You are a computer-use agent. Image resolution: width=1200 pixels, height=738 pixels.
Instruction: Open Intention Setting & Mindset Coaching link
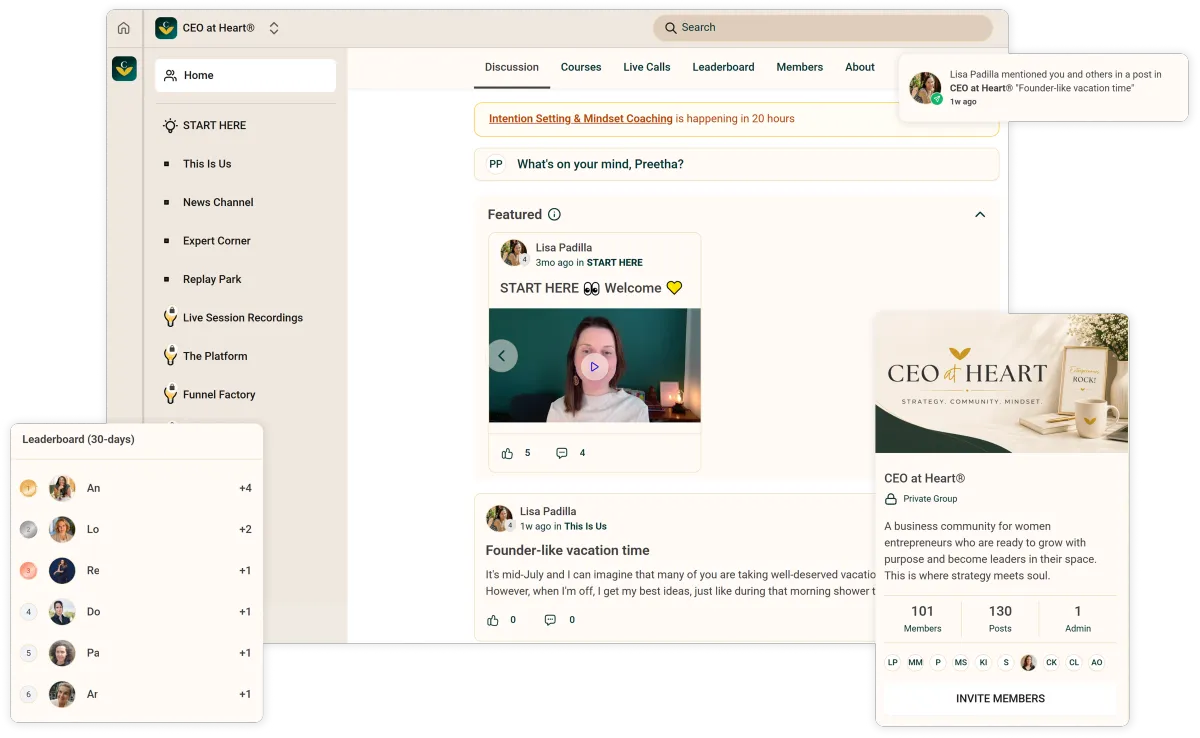[581, 118]
